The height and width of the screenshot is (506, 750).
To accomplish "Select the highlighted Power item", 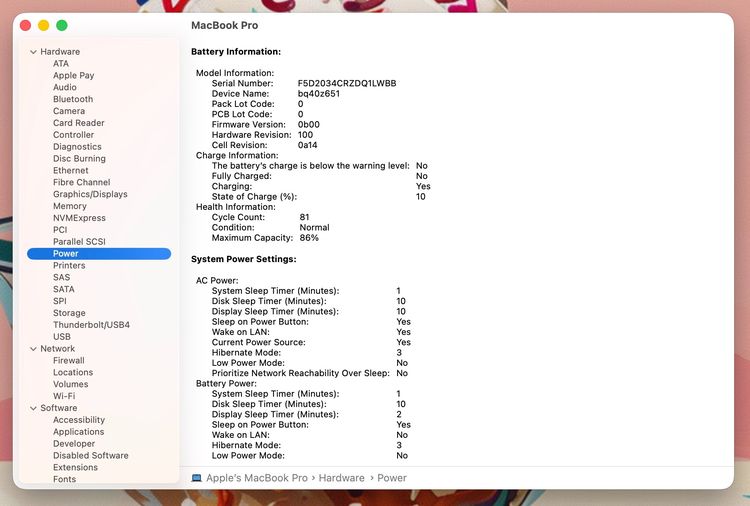I will click(x=99, y=253).
